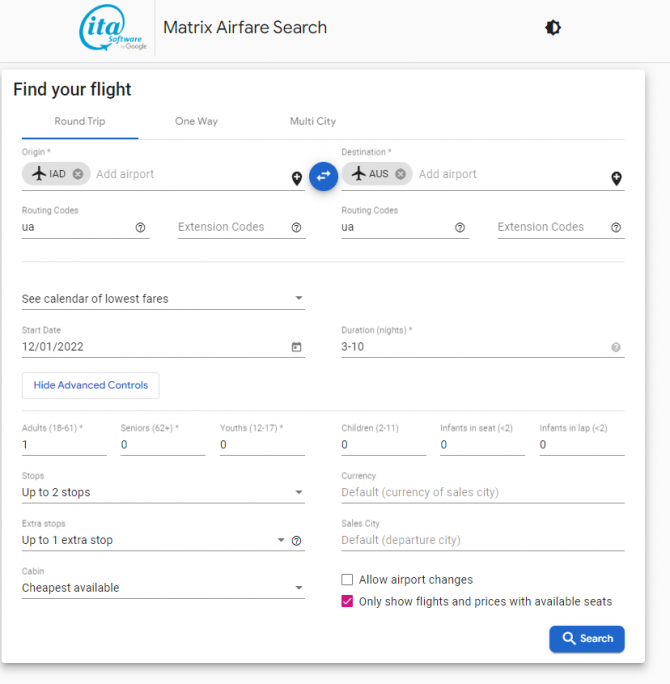Click the Search button
The width and height of the screenshot is (670, 684).
pyautogui.click(x=587, y=639)
